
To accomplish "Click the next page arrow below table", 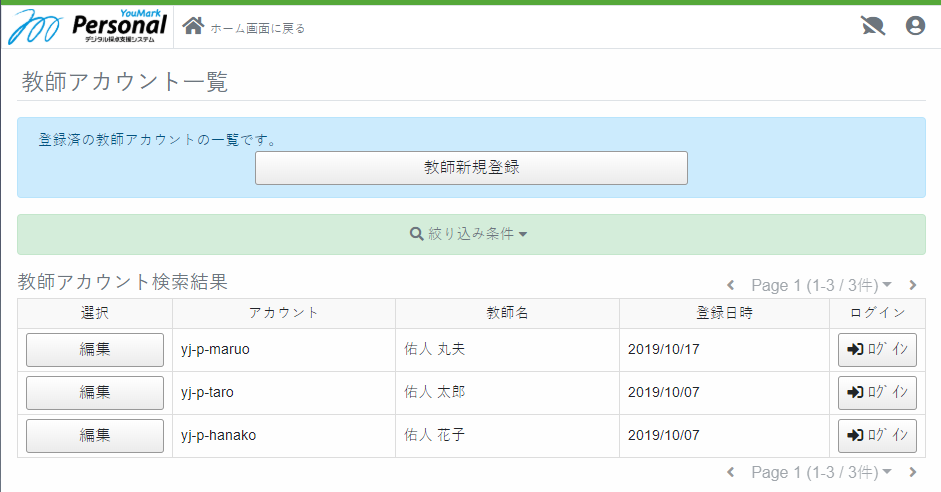I will click(912, 472).
